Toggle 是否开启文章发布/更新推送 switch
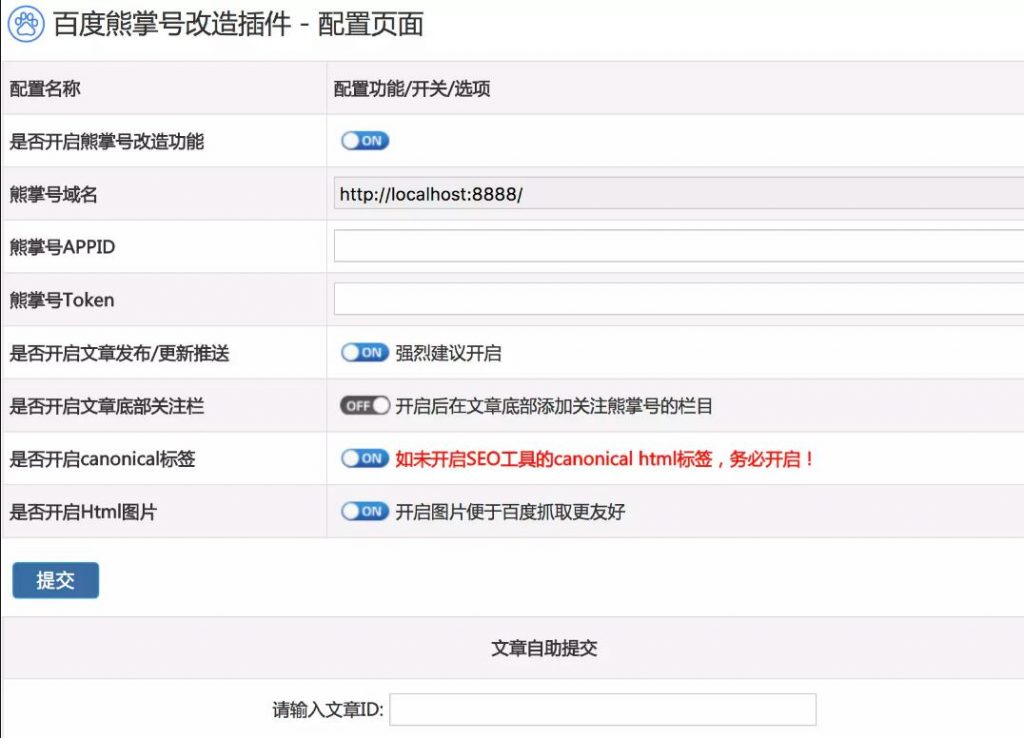The image size is (1024, 738). [365, 353]
